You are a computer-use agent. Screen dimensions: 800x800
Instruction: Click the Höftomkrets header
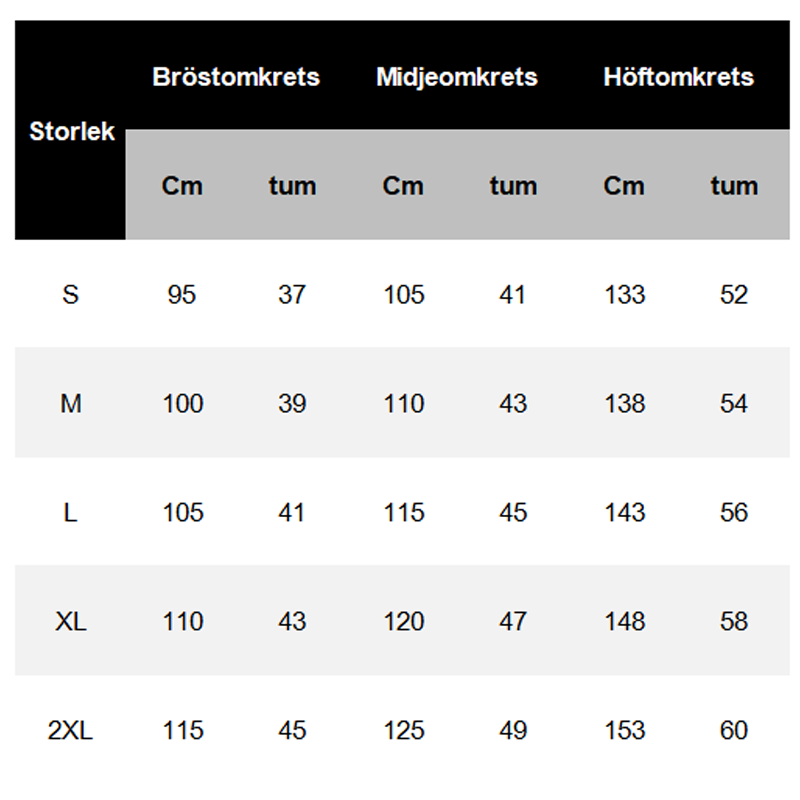coord(678,77)
